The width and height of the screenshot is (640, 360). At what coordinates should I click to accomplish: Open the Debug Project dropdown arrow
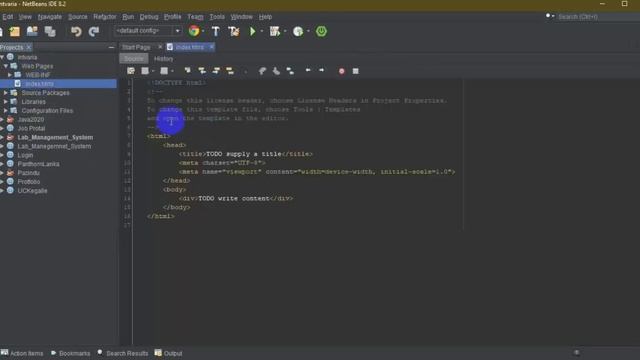(285, 31)
